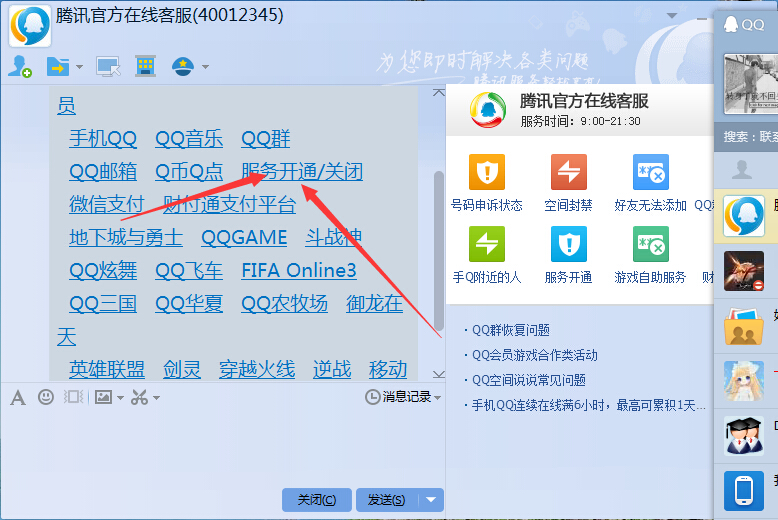This screenshot has height=520, width=778.
Task: Click the window shake icon
Action: pos(73,397)
